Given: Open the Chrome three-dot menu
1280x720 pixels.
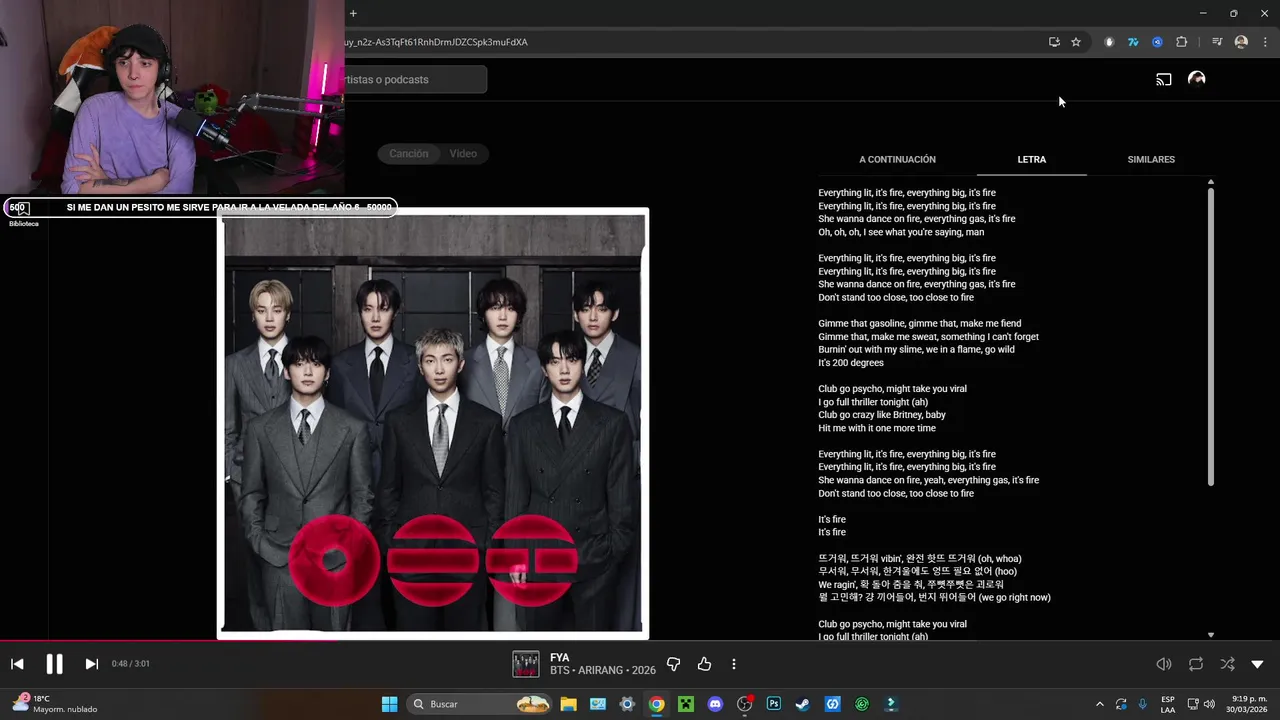Looking at the screenshot, I should [1266, 42].
